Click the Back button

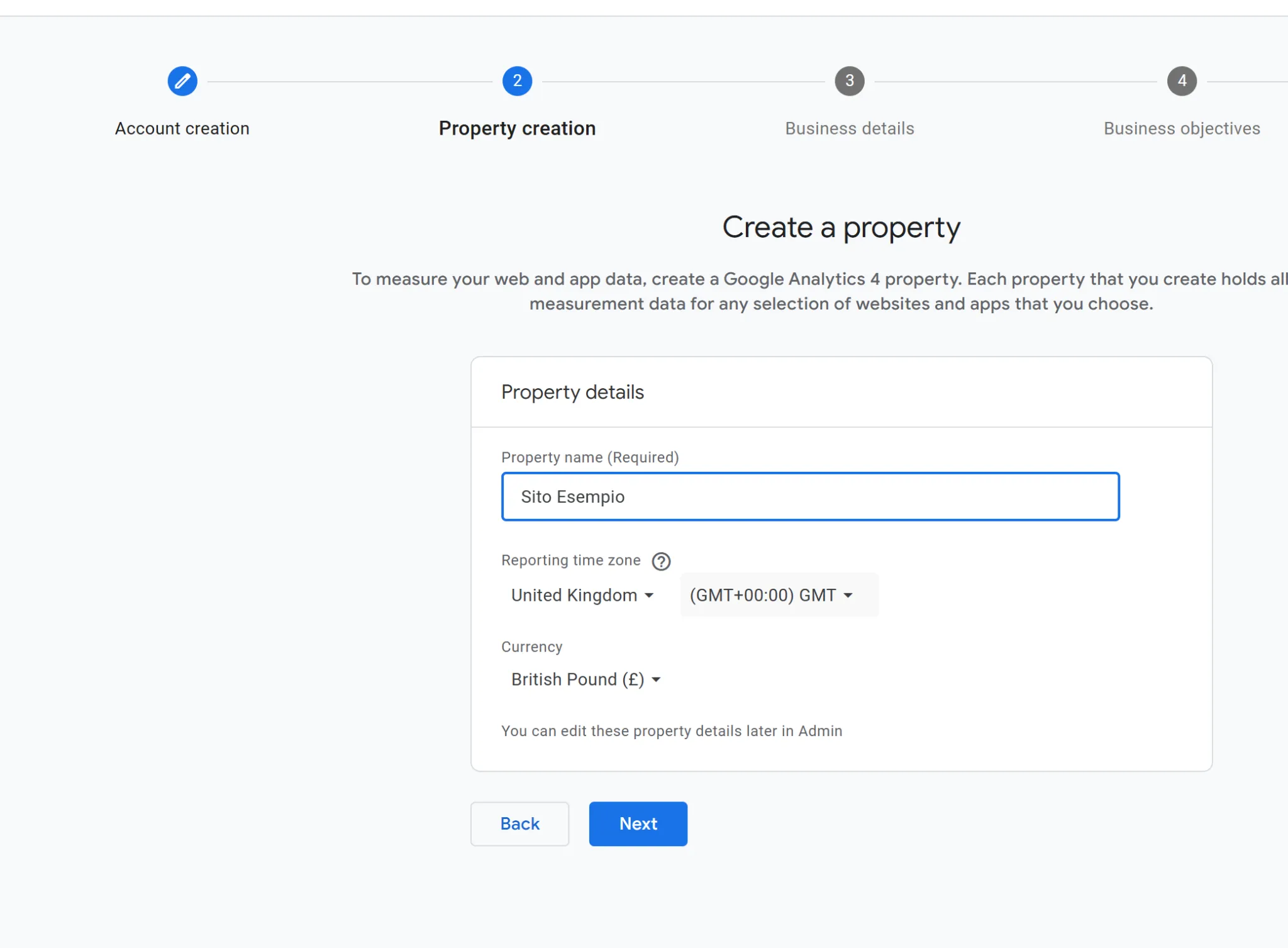519,823
